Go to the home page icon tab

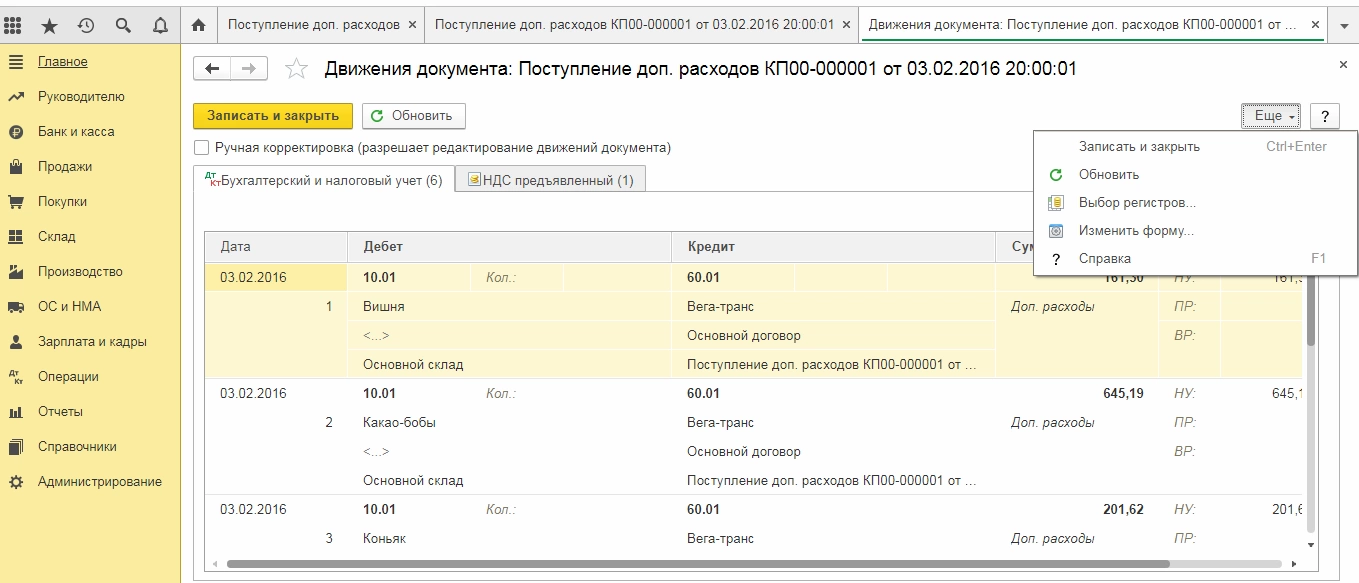[x=198, y=25]
